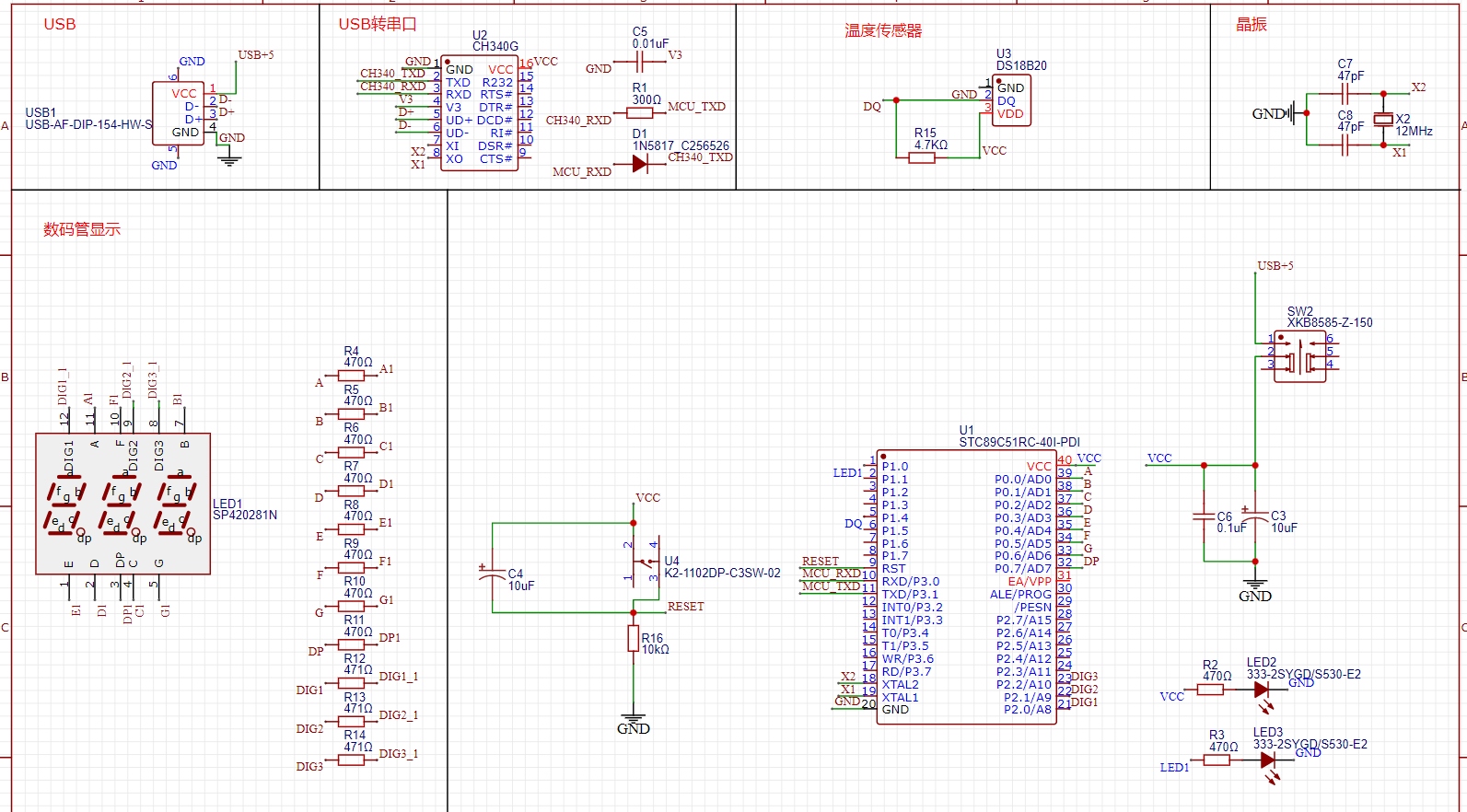Select the 12MHz crystal X2 symbol
This screenshot has height=812, width=1467.
click(1382, 119)
